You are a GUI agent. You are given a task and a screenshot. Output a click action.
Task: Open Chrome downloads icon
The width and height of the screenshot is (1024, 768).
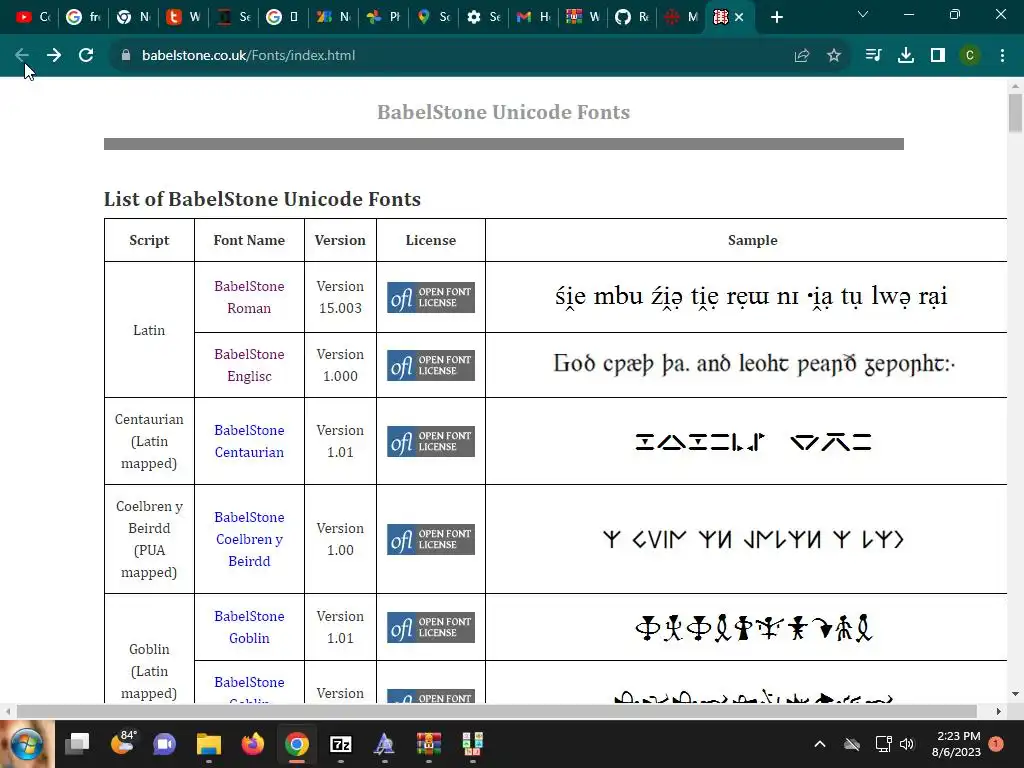click(906, 56)
